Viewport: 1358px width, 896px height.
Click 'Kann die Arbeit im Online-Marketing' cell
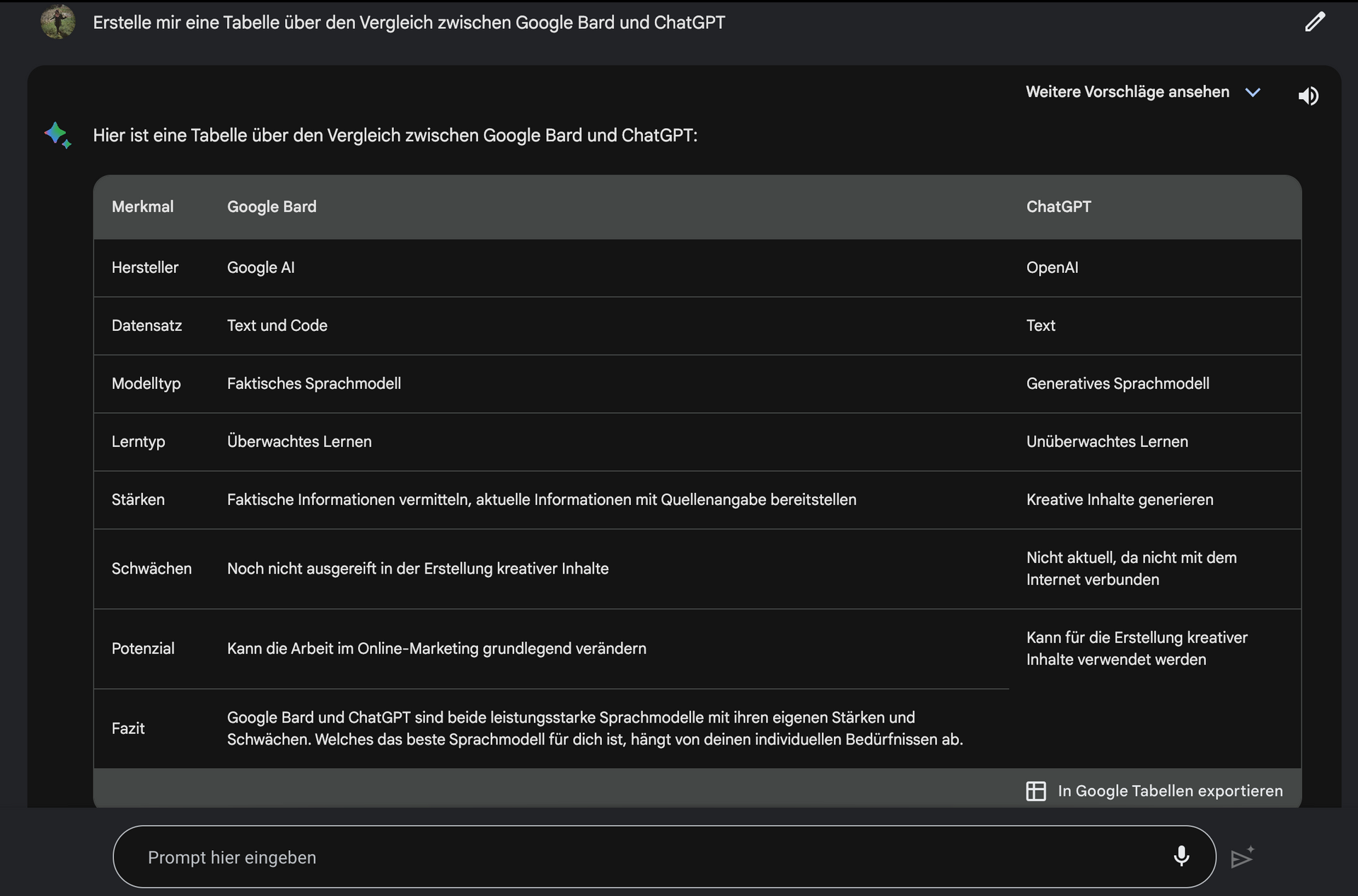point(436,648)
